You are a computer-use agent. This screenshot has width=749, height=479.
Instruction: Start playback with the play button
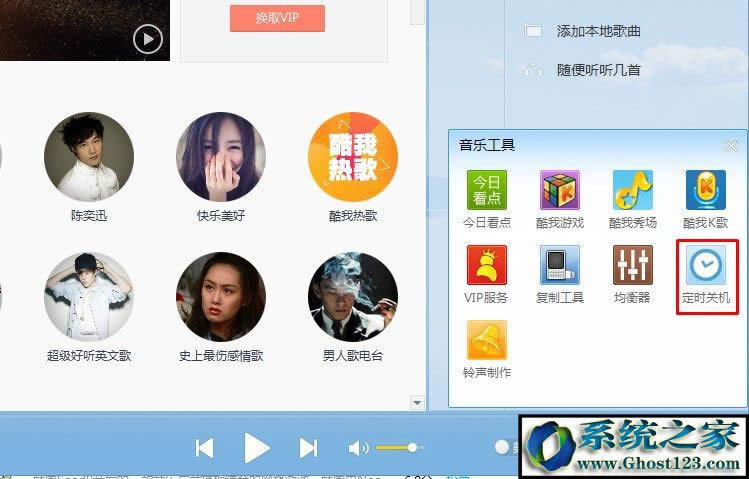point(257,448)
